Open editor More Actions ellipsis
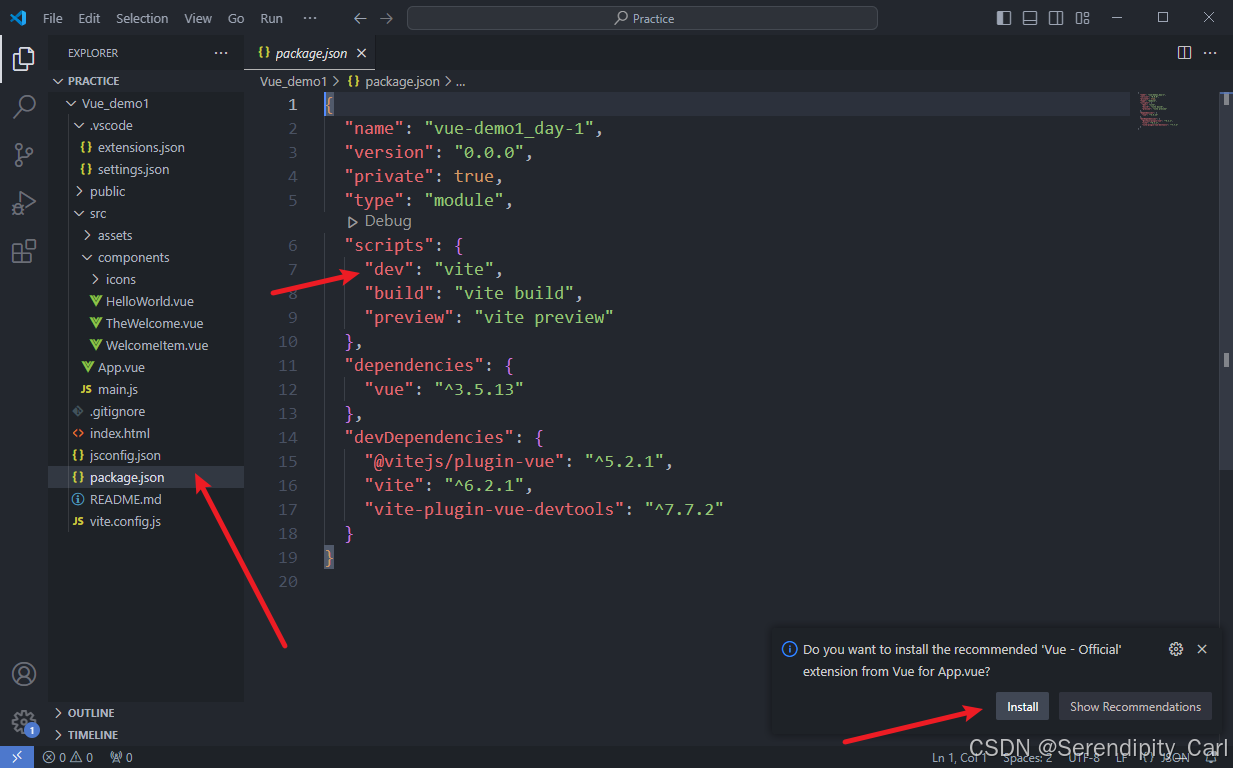Viewport: 1233px width, 768px height. tap(1210, 53)
